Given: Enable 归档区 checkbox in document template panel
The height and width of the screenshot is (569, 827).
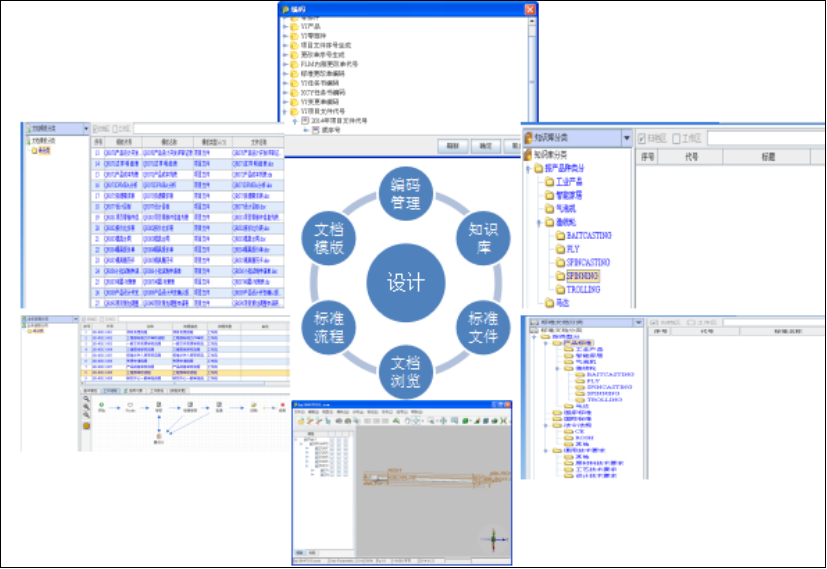Looking at the screenshot, I should pyautogui.click(x=97, y=129).
